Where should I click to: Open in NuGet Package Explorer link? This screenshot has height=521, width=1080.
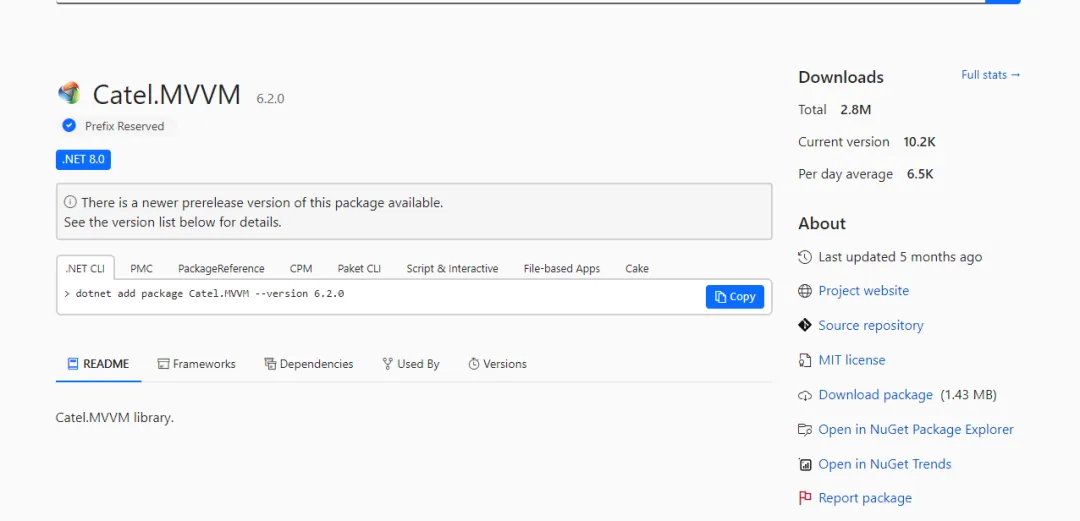pos(916,429)
